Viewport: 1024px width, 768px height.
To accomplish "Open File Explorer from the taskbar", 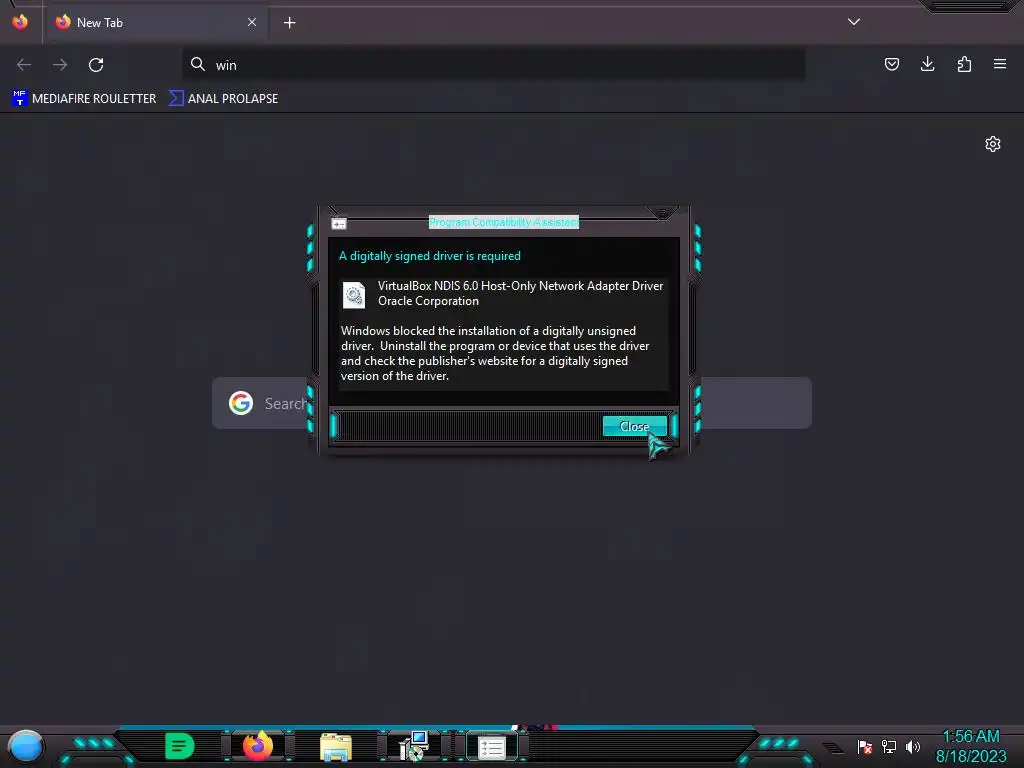I will point(336,747).
